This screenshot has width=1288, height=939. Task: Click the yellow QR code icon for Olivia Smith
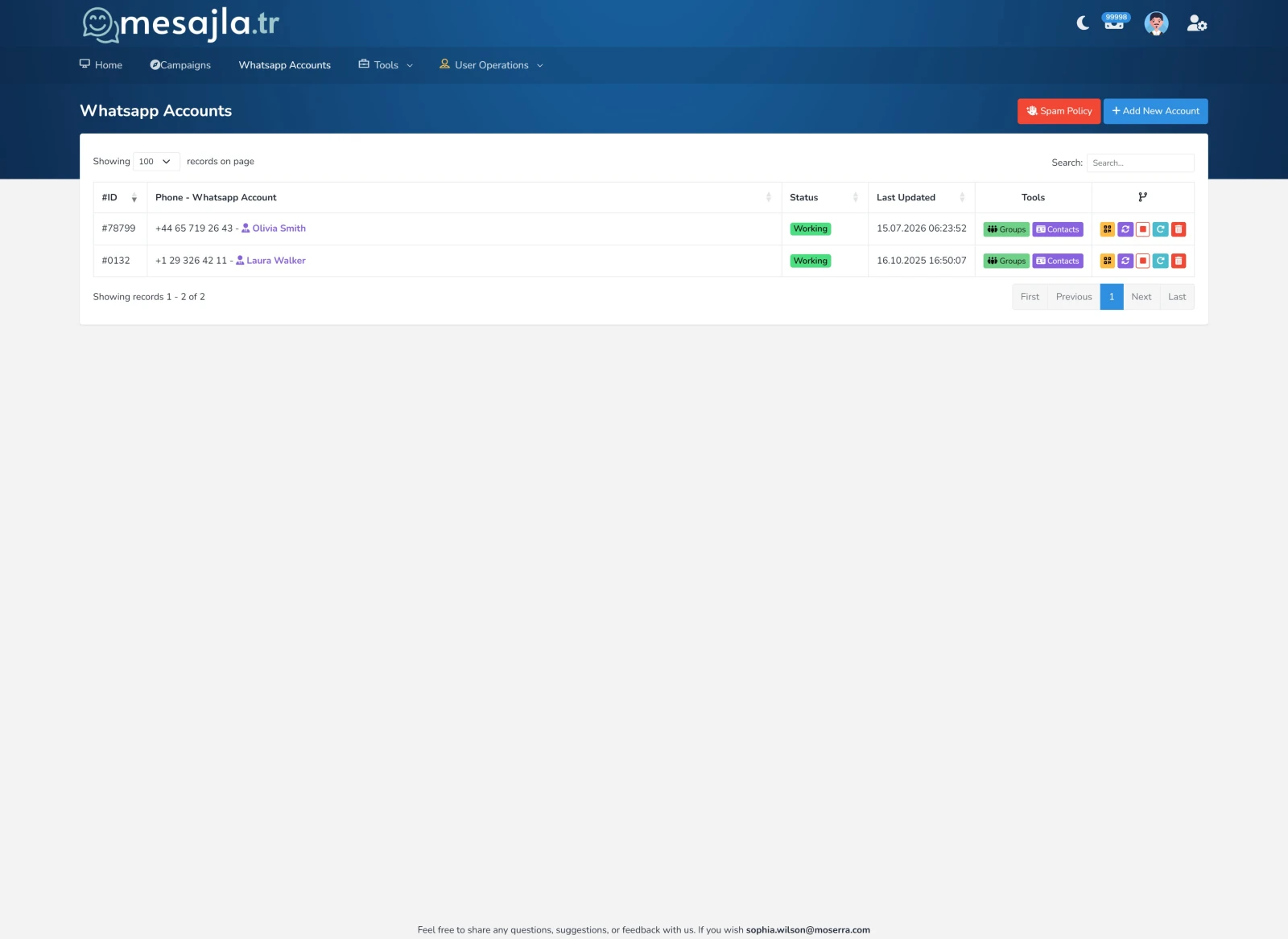1108,229
